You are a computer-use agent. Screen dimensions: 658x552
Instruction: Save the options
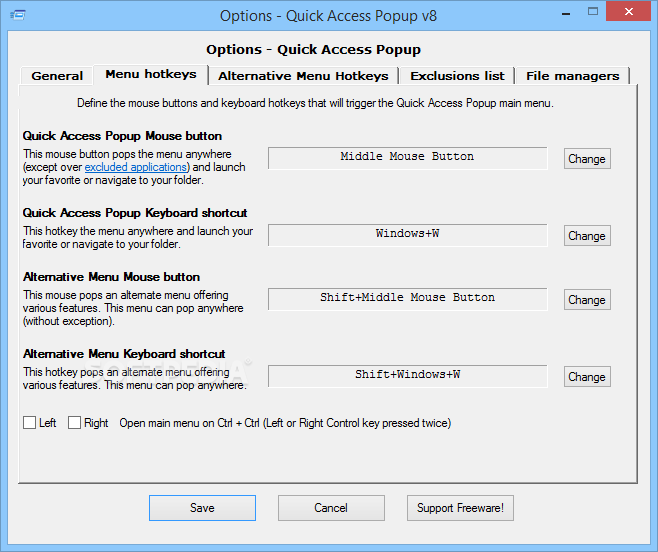202,508
